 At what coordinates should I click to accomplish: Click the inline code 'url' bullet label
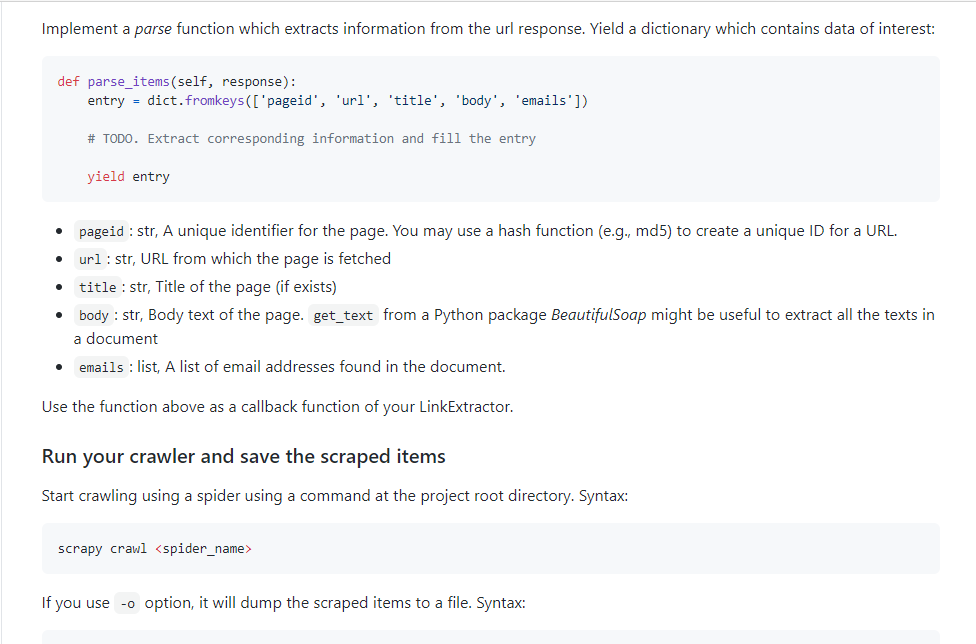[x=90, y=259]
